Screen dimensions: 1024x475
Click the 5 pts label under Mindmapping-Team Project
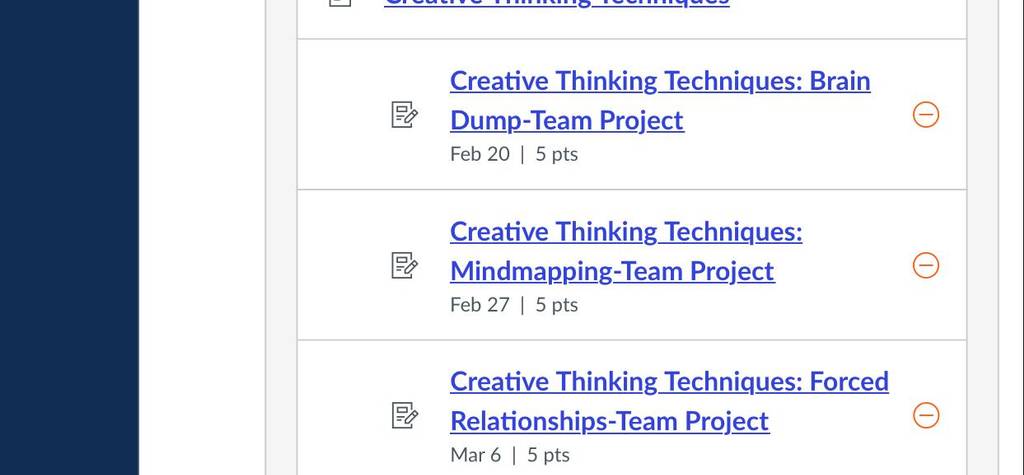[x=556, y=305]
